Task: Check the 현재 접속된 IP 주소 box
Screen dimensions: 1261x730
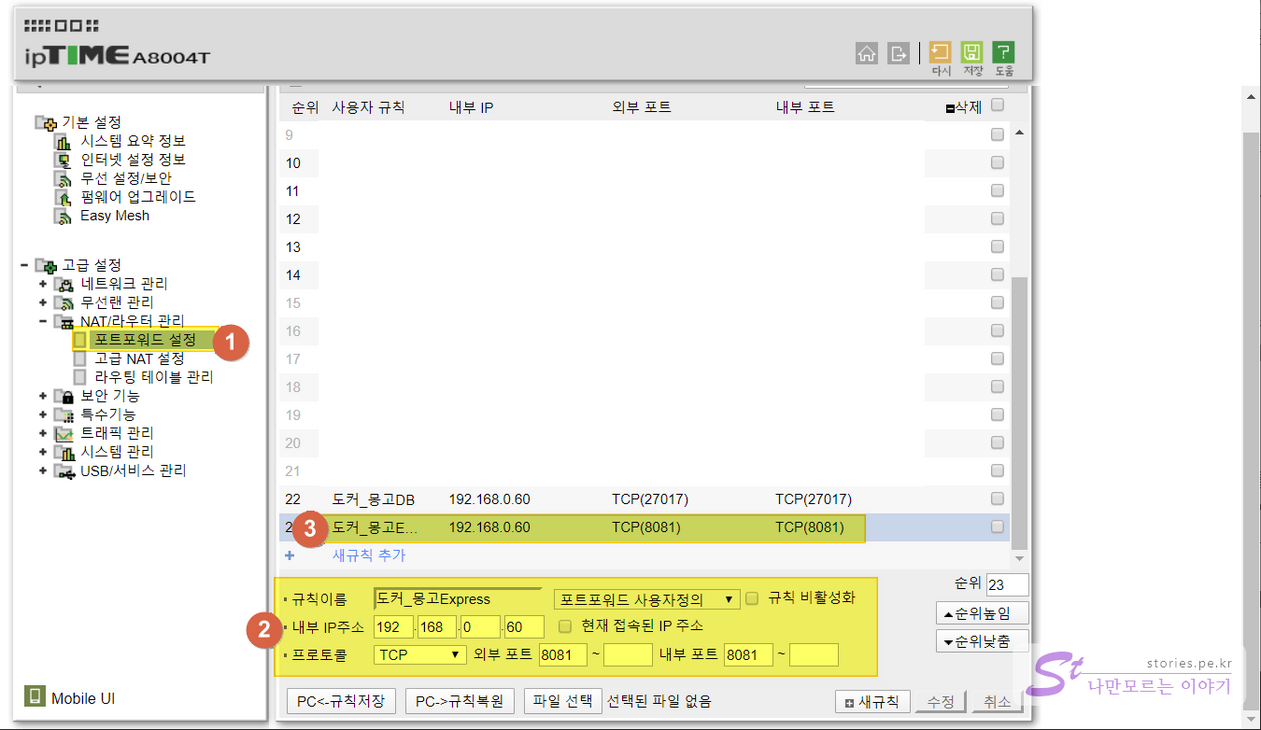Action: tap(565, 626)
